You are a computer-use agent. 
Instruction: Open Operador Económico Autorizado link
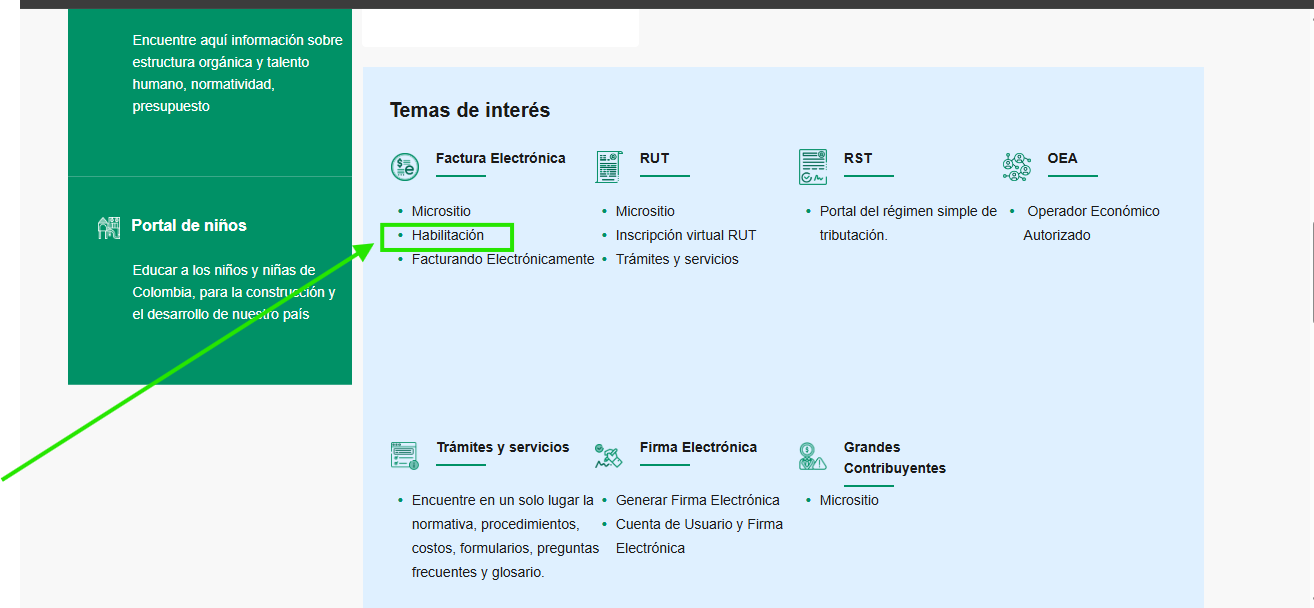point(1091,223)
